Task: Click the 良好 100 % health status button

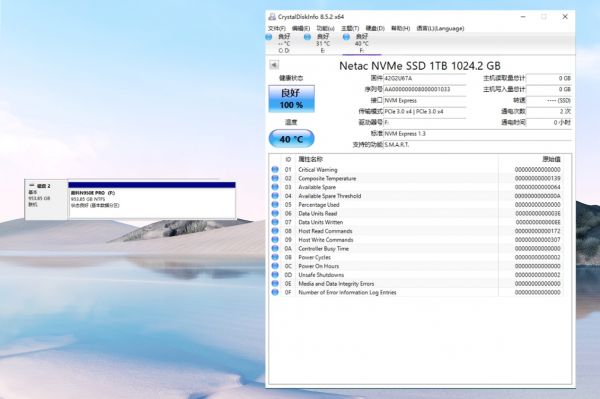Action: coord(292,99)
